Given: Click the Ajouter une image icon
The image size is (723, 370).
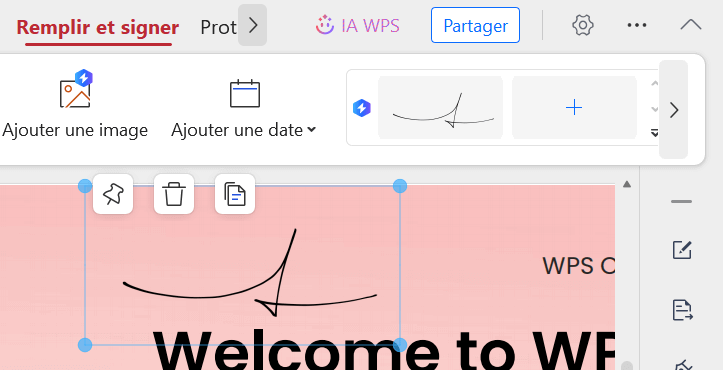Looking at the screenshot, I should tap(77, 90).
